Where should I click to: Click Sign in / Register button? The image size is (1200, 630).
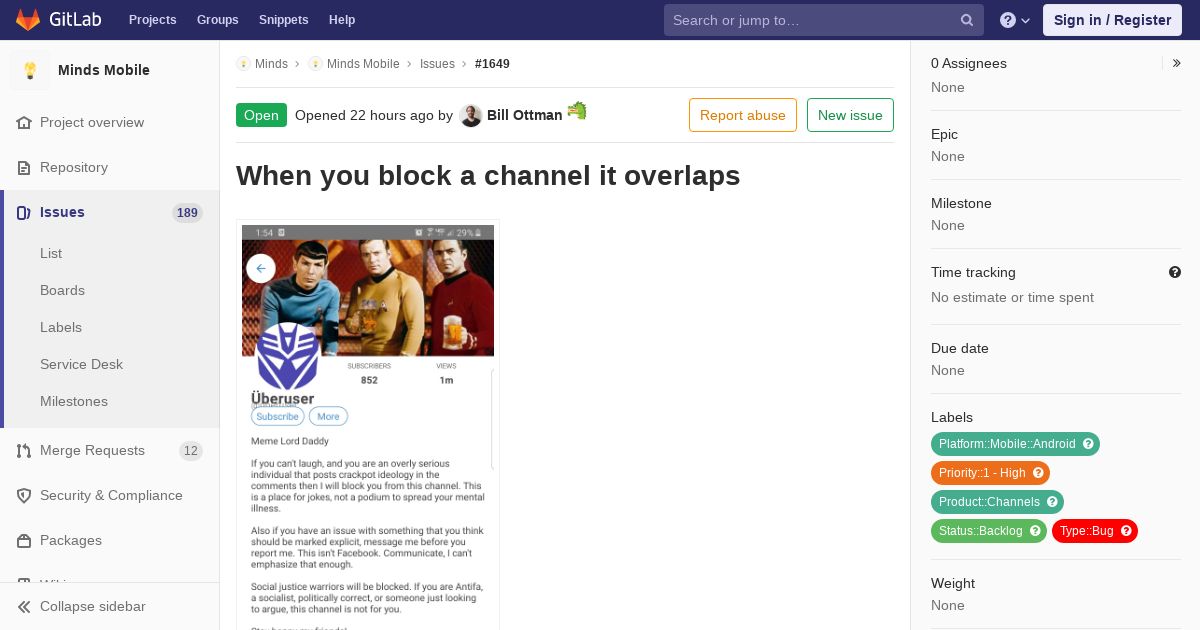point(1112,20)
